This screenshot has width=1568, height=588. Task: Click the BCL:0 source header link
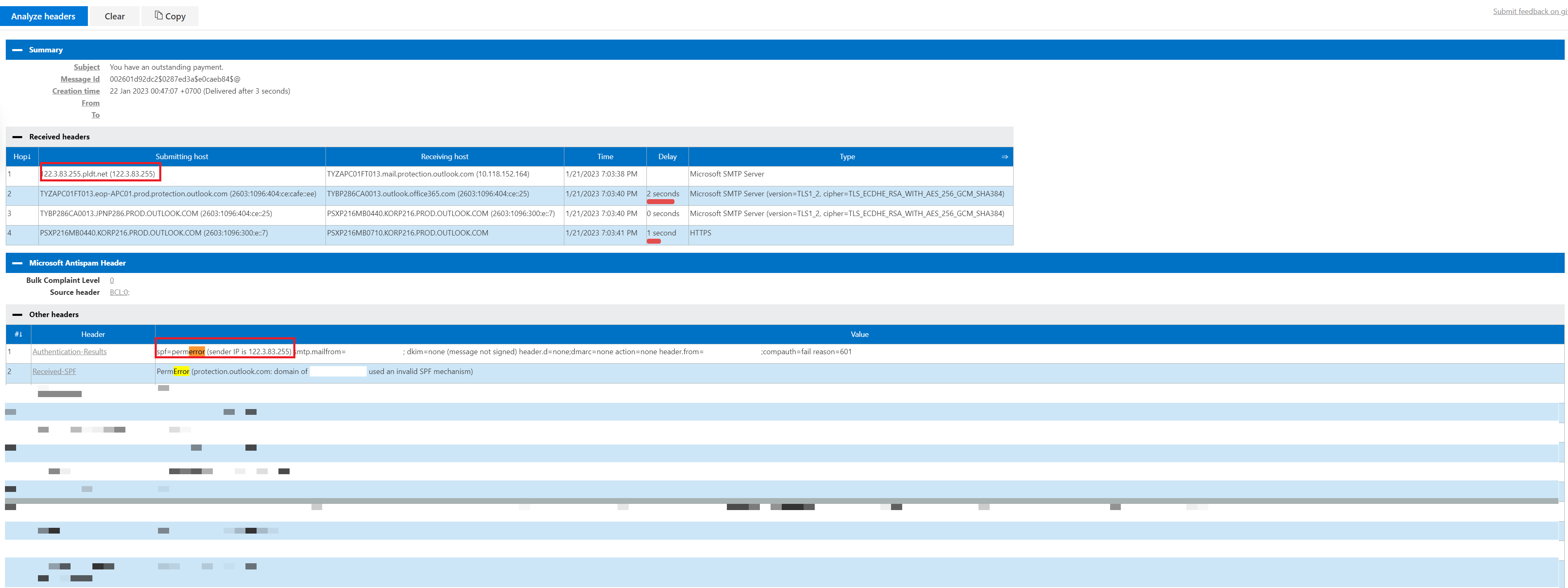click(x=119, y=292)
